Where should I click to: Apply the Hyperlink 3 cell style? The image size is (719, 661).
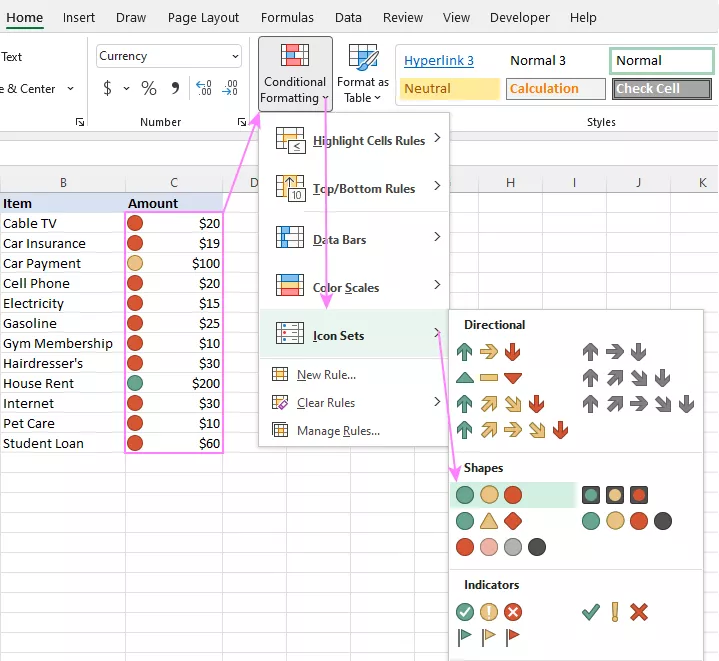click(440, 61)
